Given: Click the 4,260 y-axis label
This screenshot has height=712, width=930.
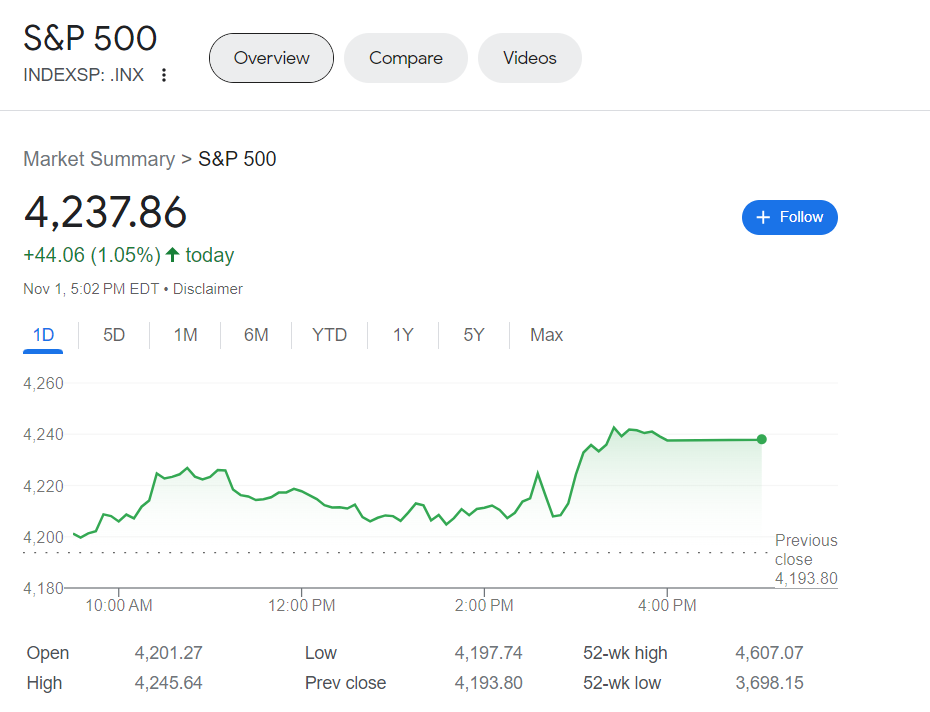Looking at the screenshot, I should tap(43, 383).
